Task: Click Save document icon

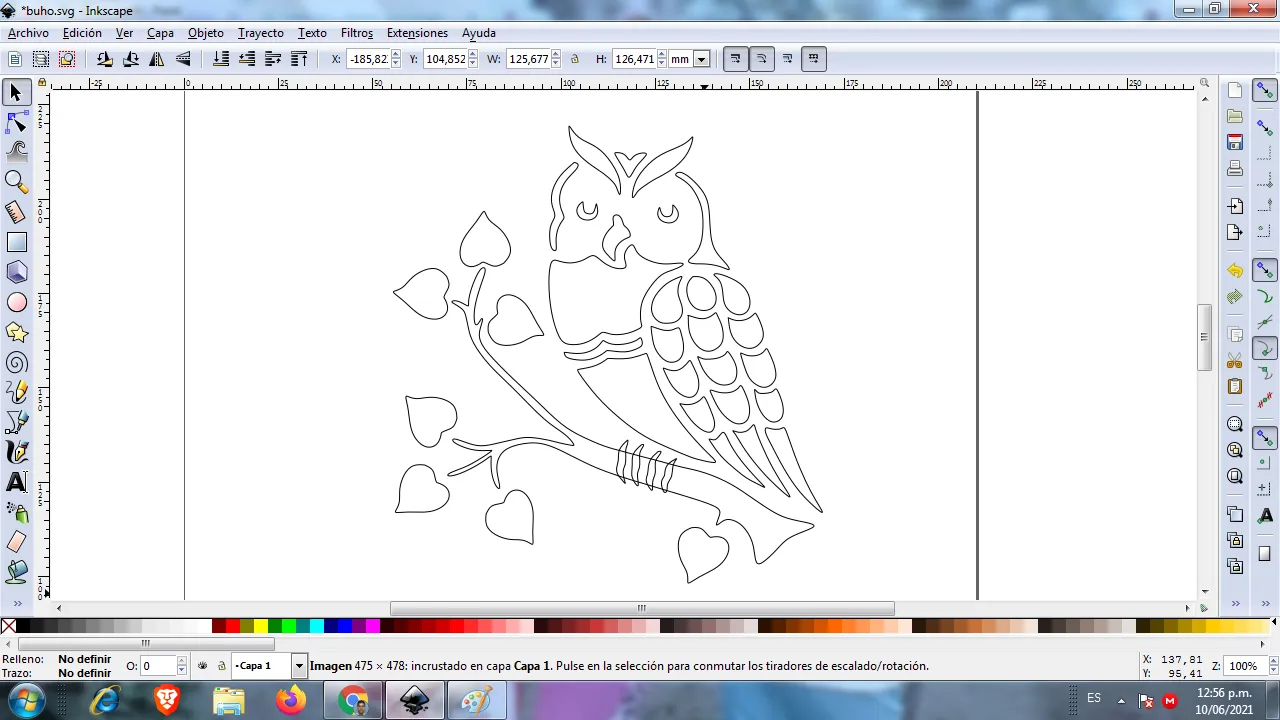Action: pyautogui.click(x=1235, y=142)
